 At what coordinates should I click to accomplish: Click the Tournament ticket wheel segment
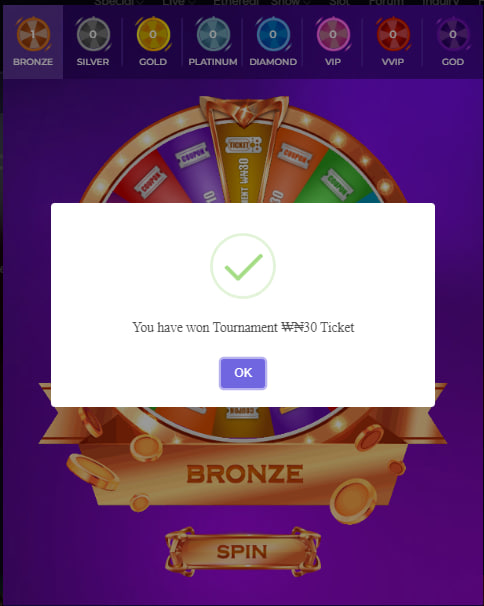coord(243,164)
